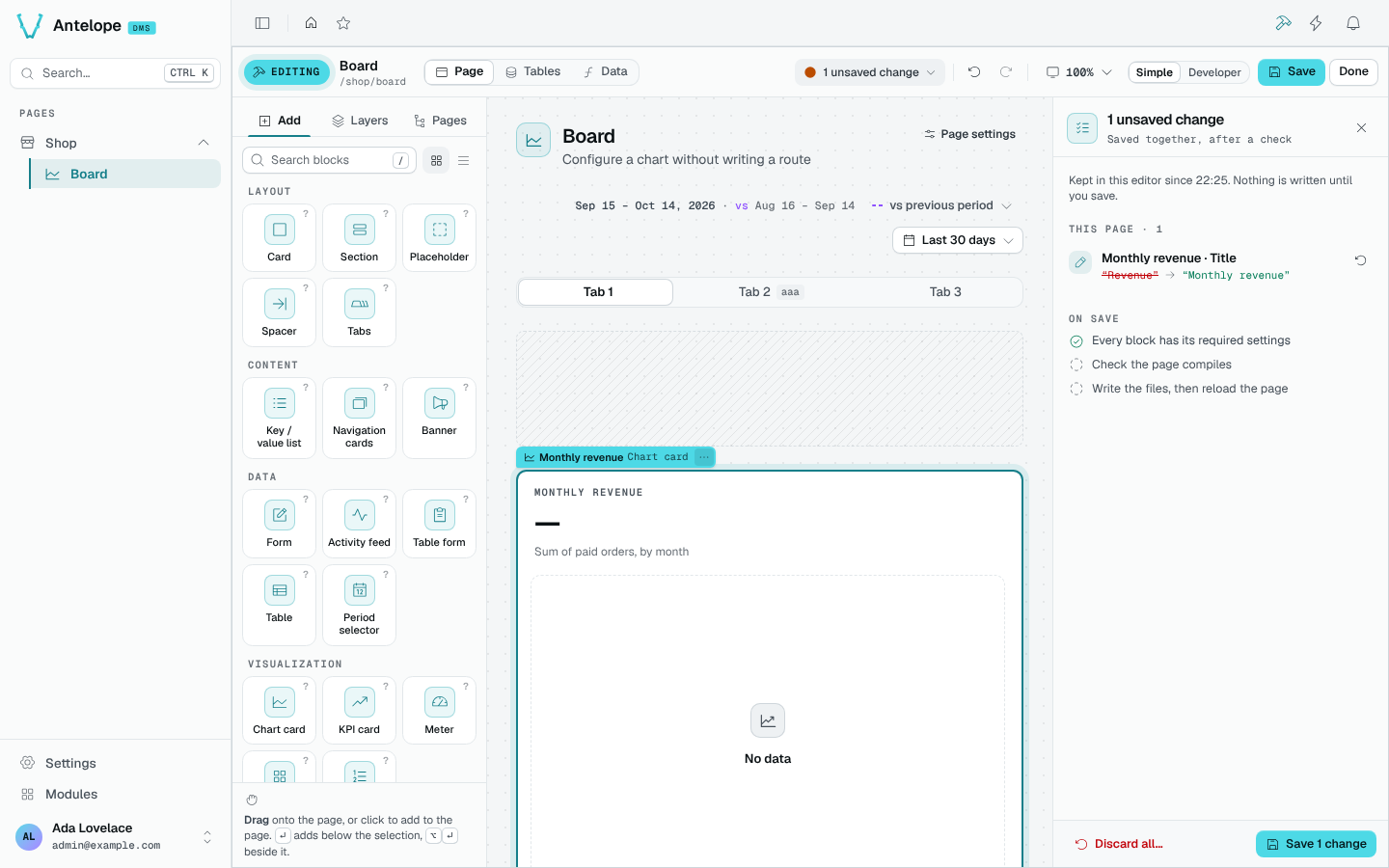1389x868 pixels.
Task: Open the vs previous period dropdown
Action: click(941, 205)
